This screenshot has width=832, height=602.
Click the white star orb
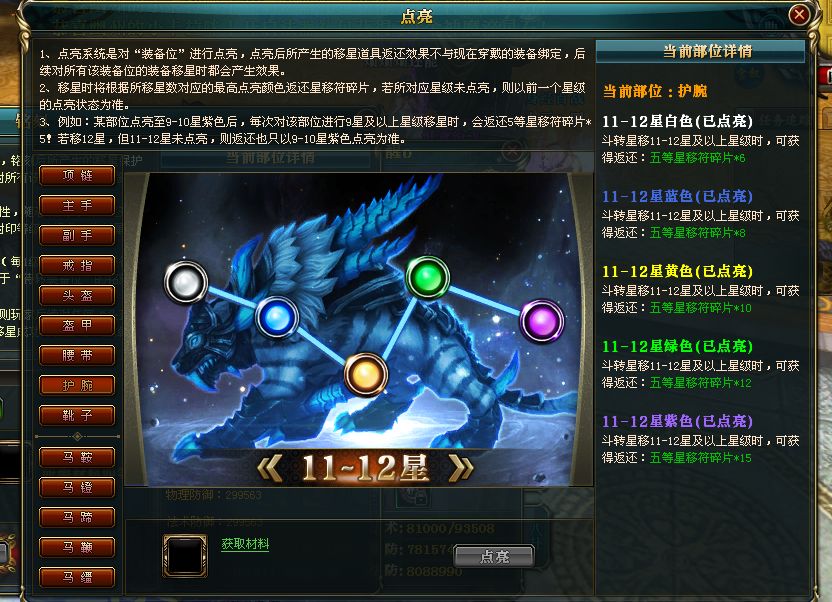[186, 282]
